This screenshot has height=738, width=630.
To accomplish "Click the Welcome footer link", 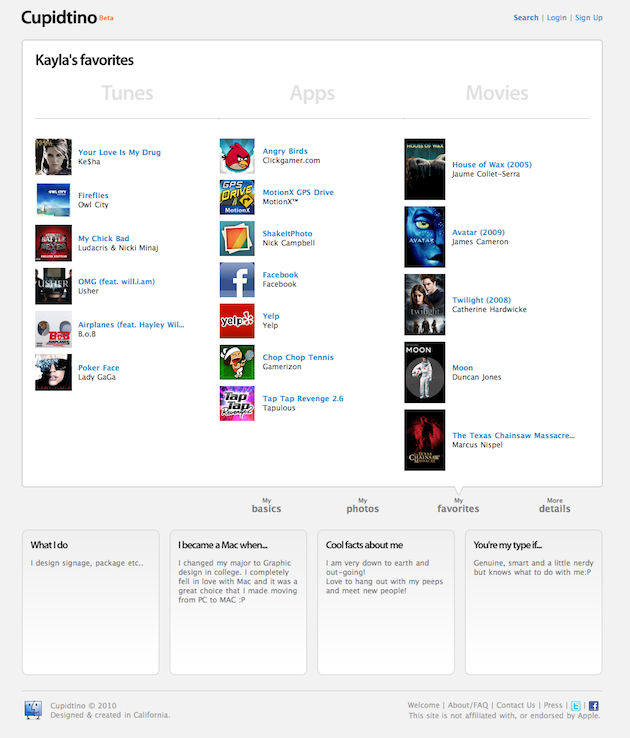I will [x=423, y=705].
